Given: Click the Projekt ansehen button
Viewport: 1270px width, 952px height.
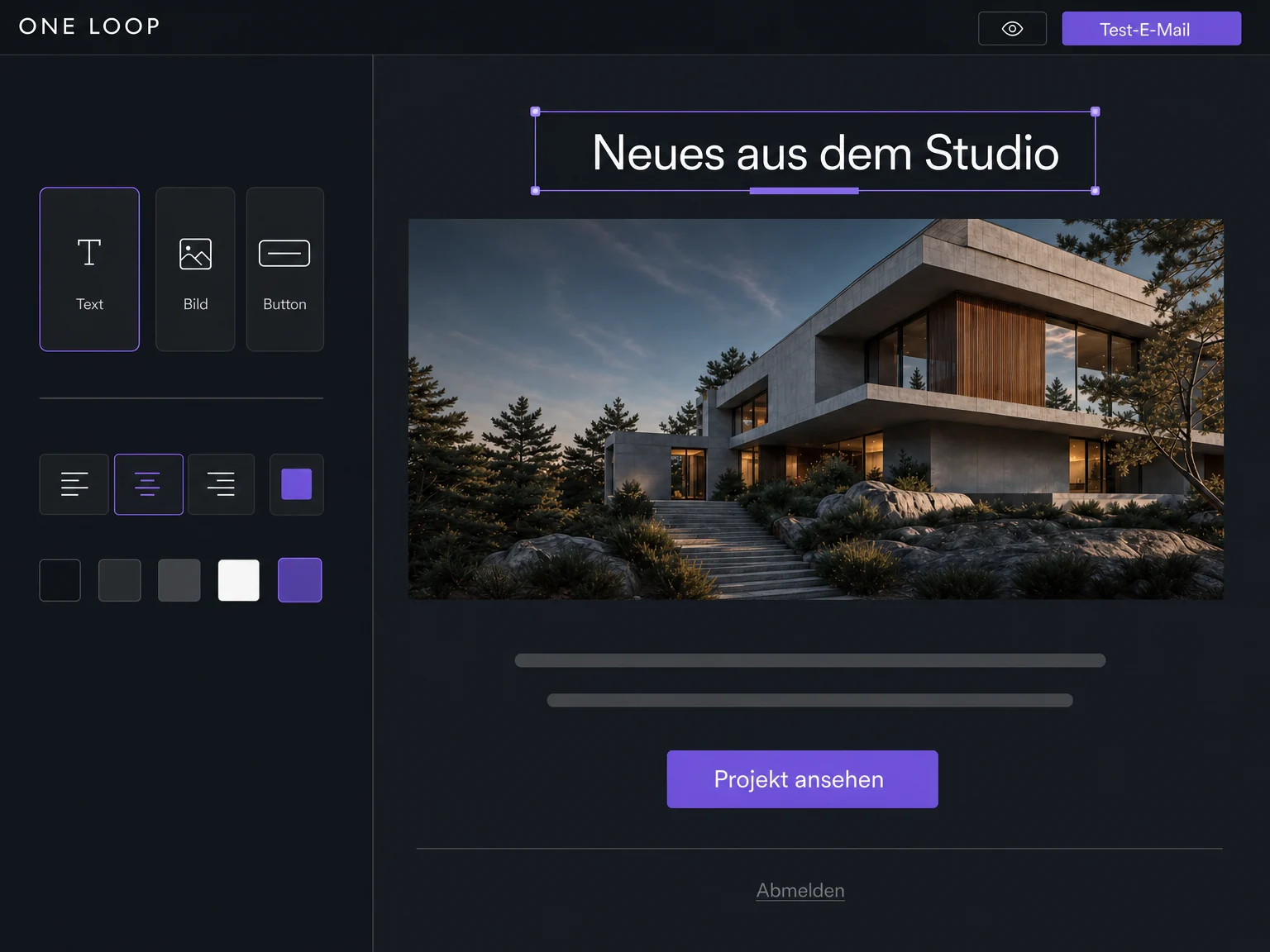Looking at the screenshot, I should pyautogui.click(x=802, y=779).
